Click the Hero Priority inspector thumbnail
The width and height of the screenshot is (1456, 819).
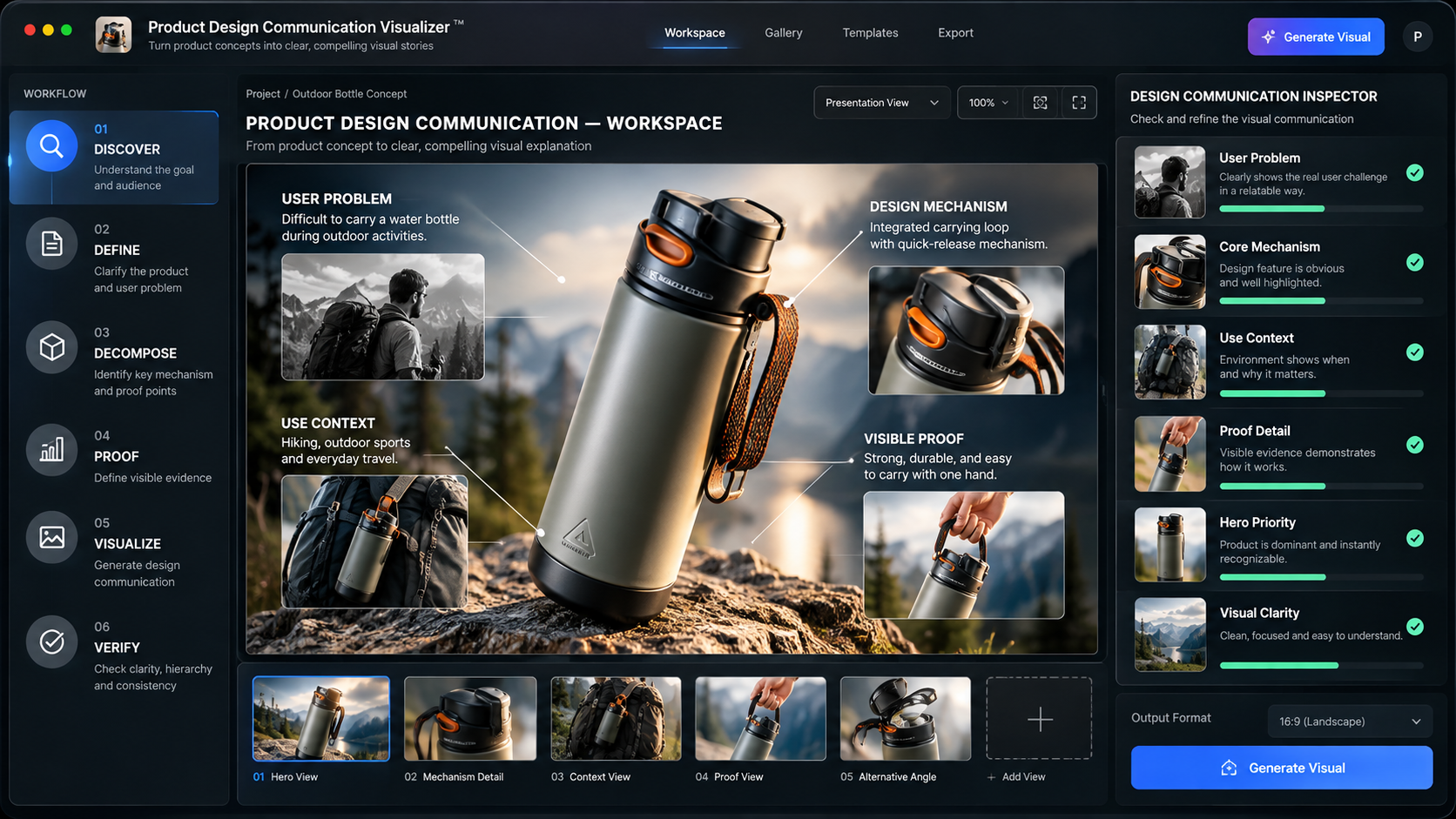click(x=1170, y=545)
